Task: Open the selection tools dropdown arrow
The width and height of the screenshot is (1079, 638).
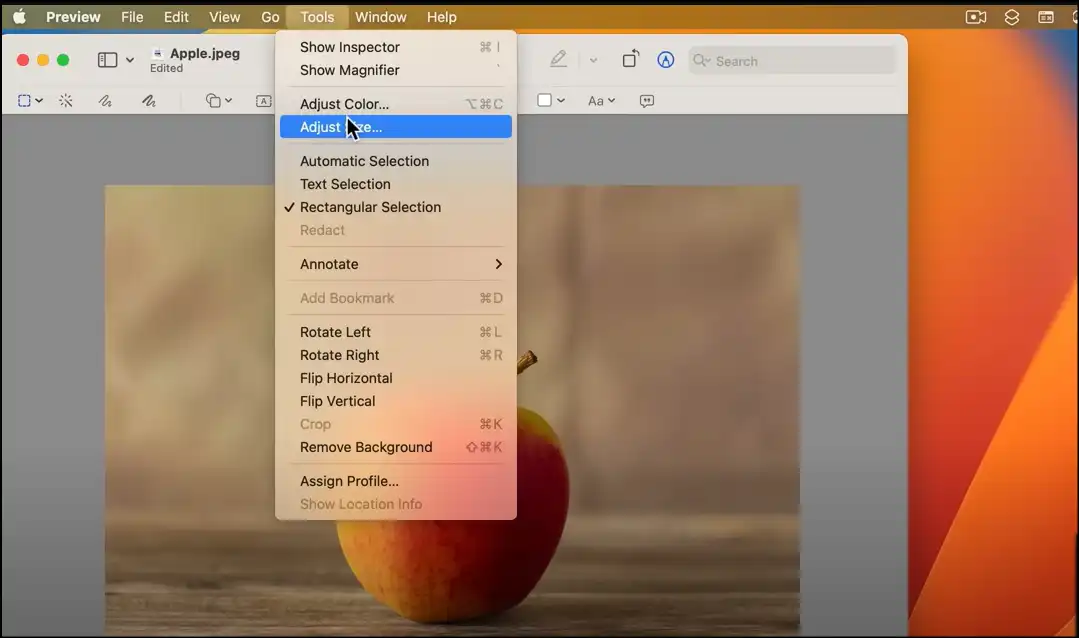Action: pos(39,100)
